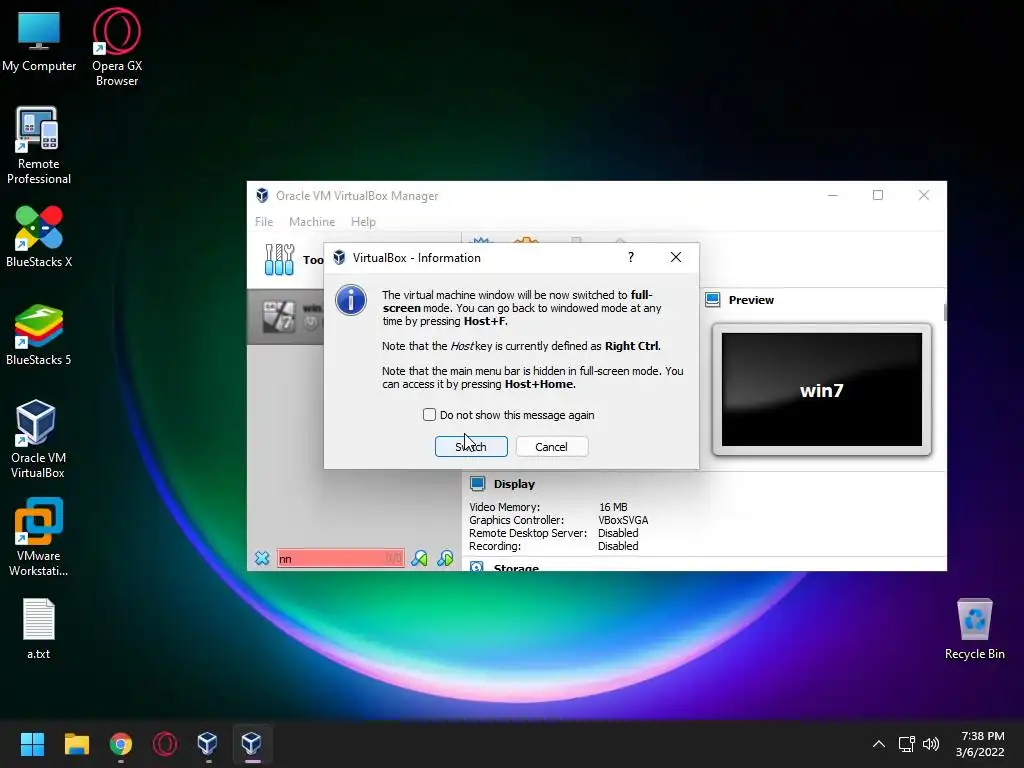The height and width of the screenshot is (768, 1024).
Task: Open the Storage section header link
Action: (x=516, y=568)
